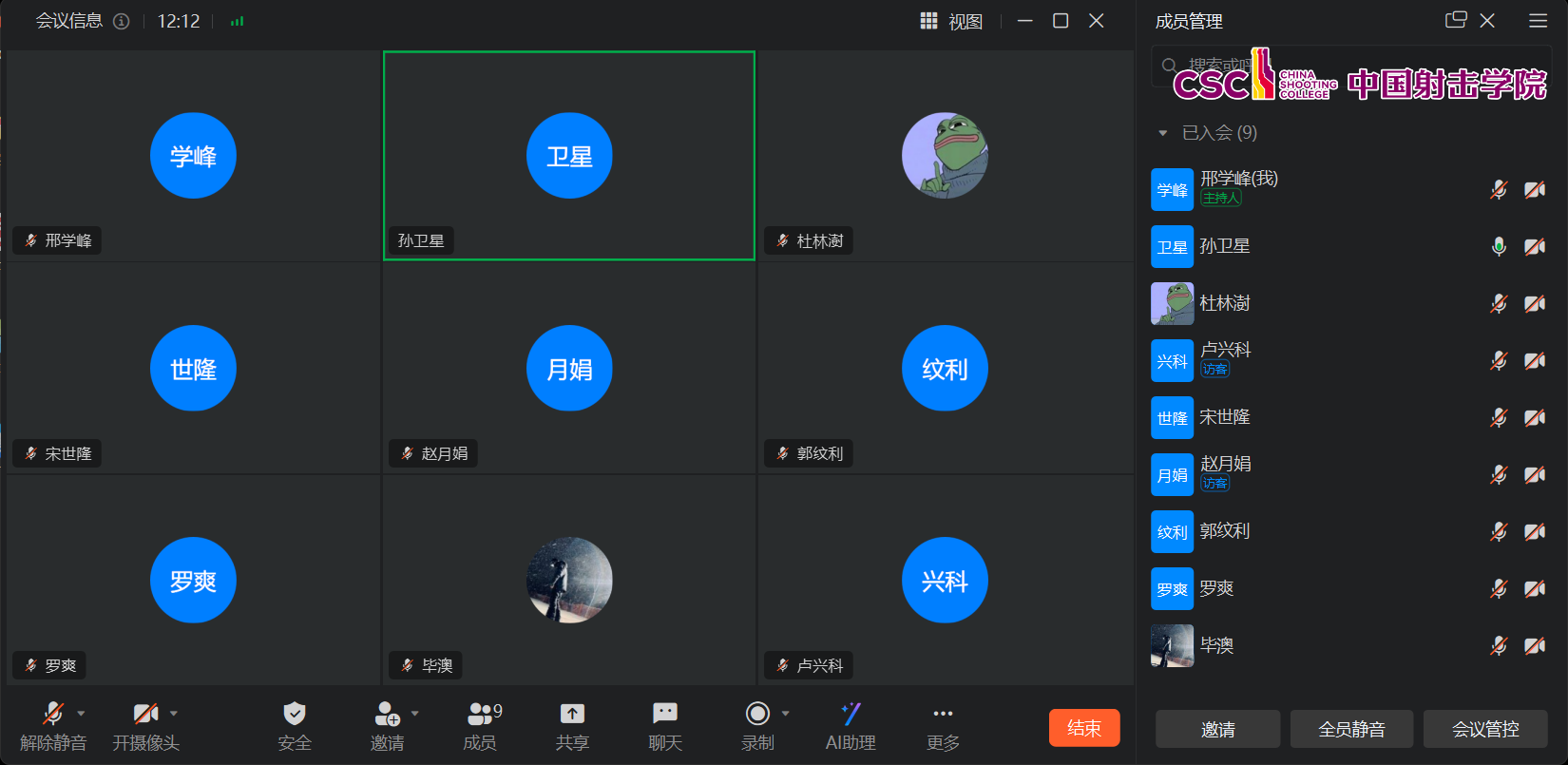The width and height of the screenshot is (1568, 765).
Task: Turn on camera via toolbar camera icon
Action: (x=145, y=714)
